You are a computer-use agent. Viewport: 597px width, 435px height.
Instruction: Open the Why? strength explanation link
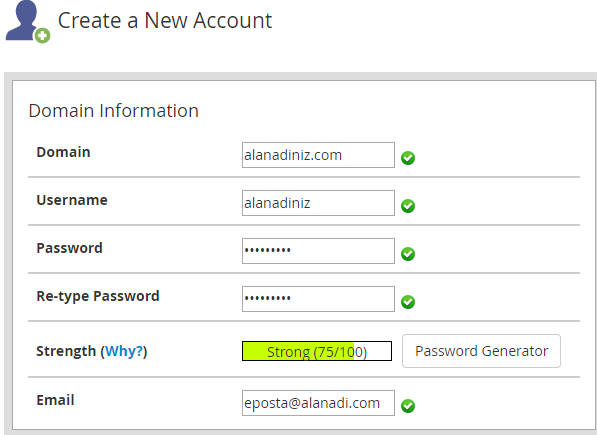pyautogui.click(x=124, y=351)
